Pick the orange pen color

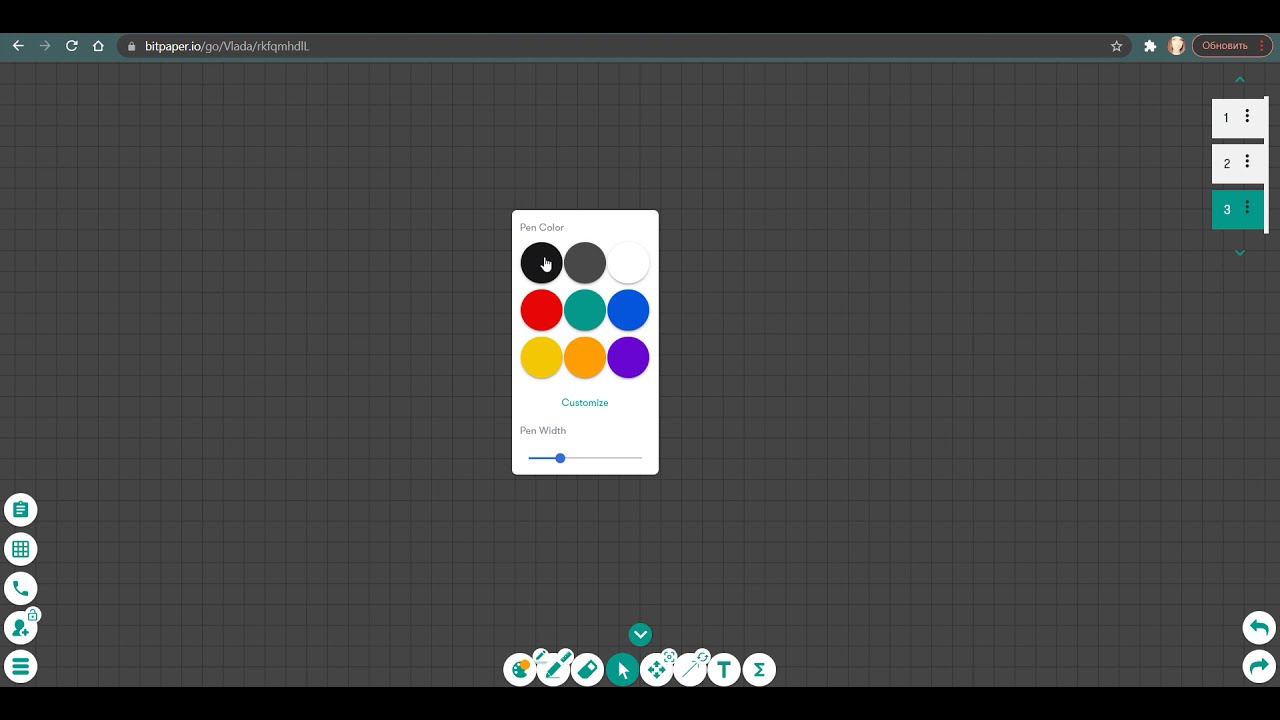coord(585,357)
